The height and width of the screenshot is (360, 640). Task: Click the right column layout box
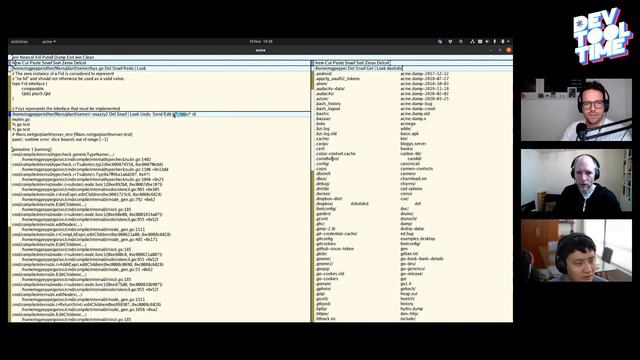tap(313, 63)
